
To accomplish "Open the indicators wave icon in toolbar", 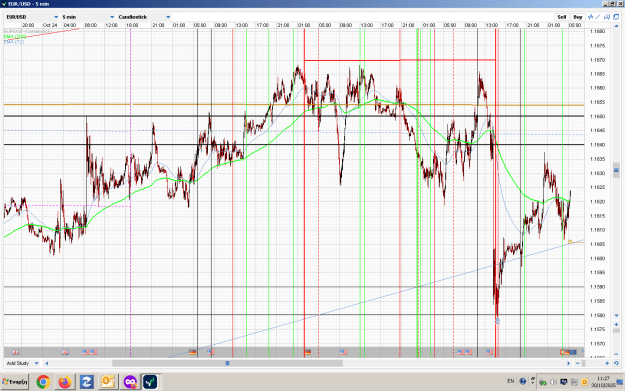I will click(591, 17).
